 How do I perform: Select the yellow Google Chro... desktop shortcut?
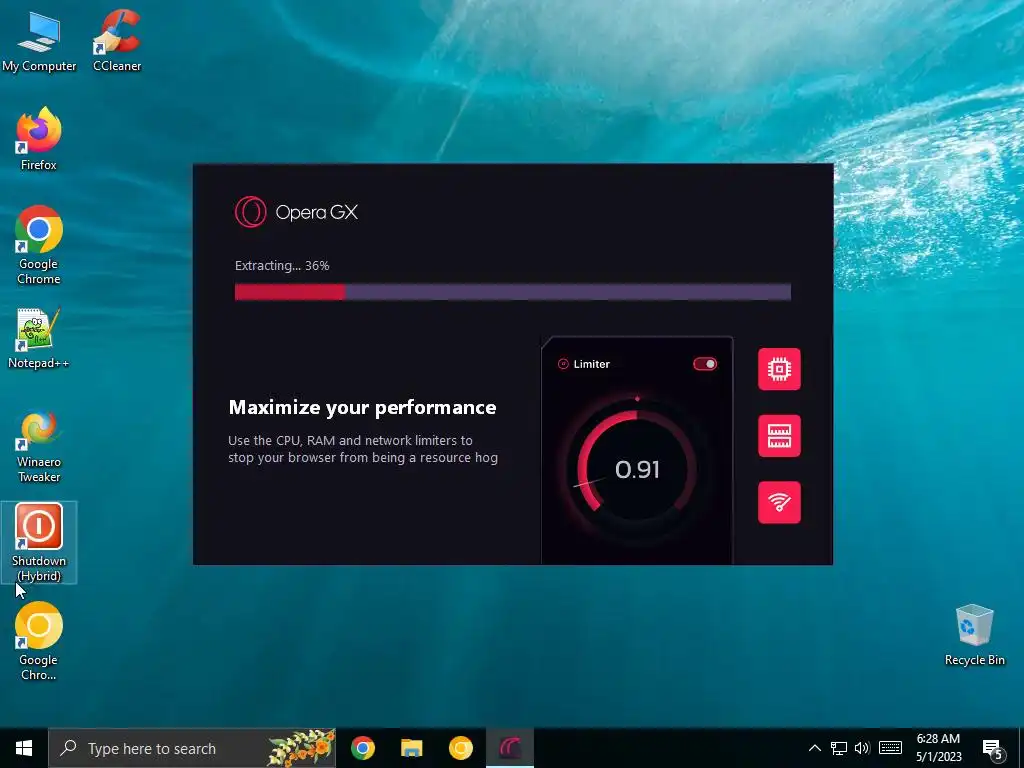pyautogui.click(x=39, y=641)
